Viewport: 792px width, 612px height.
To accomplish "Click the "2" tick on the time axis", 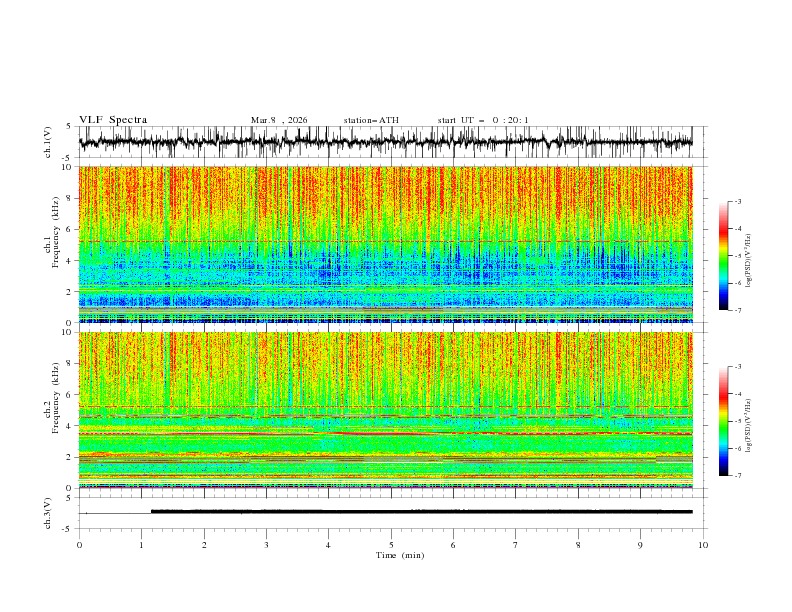I will click(x=204, y=545).
